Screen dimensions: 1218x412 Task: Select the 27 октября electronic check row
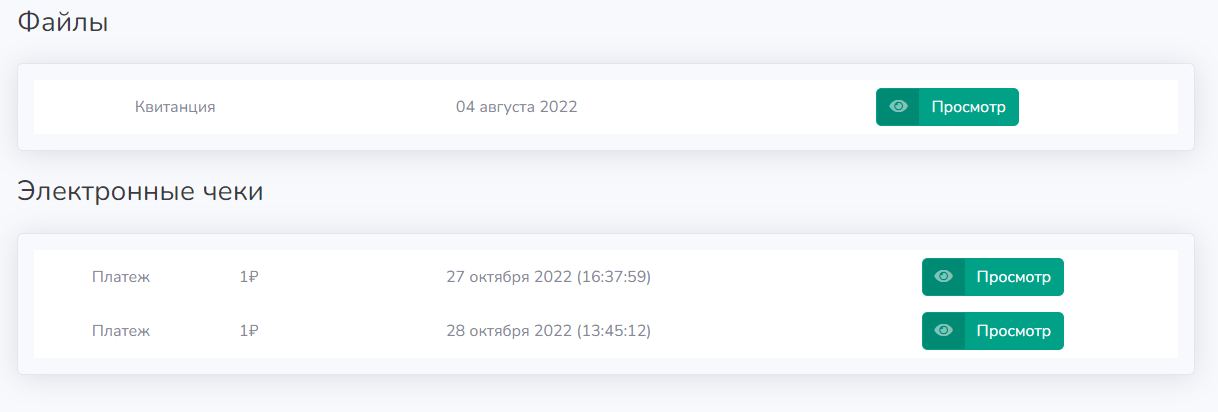pos(606,277)
